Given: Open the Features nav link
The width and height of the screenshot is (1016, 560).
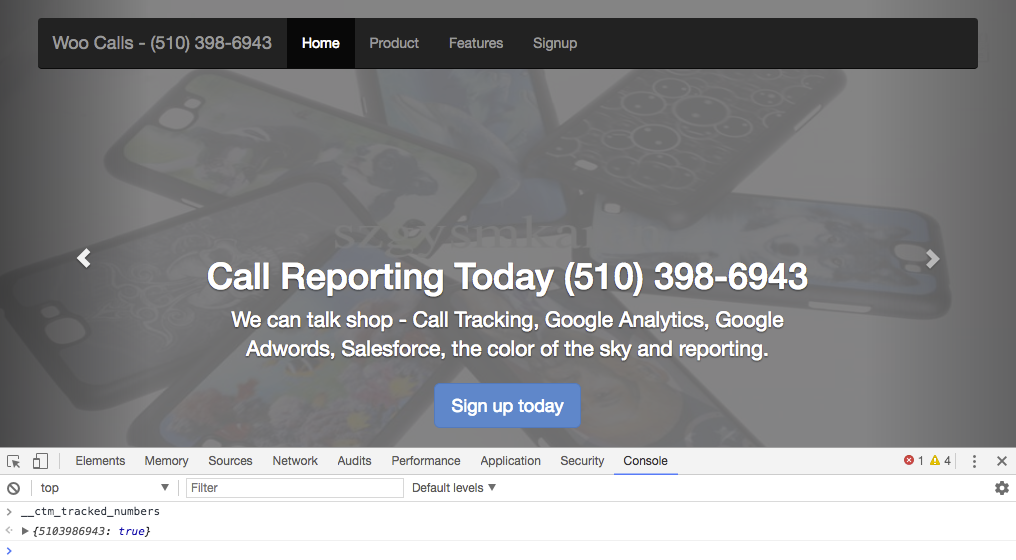Looking at the screenshot, I should [x=476, y=43].
